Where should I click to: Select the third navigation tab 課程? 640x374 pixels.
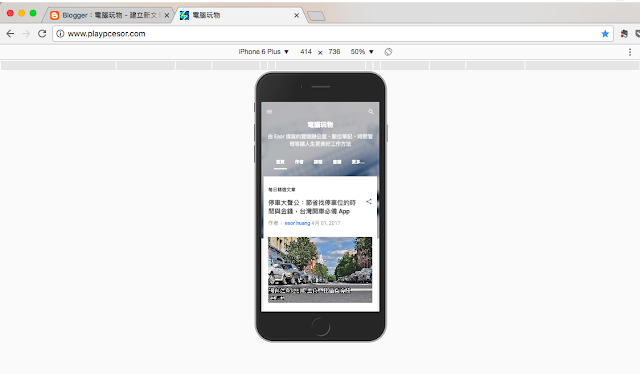(318, 162)
